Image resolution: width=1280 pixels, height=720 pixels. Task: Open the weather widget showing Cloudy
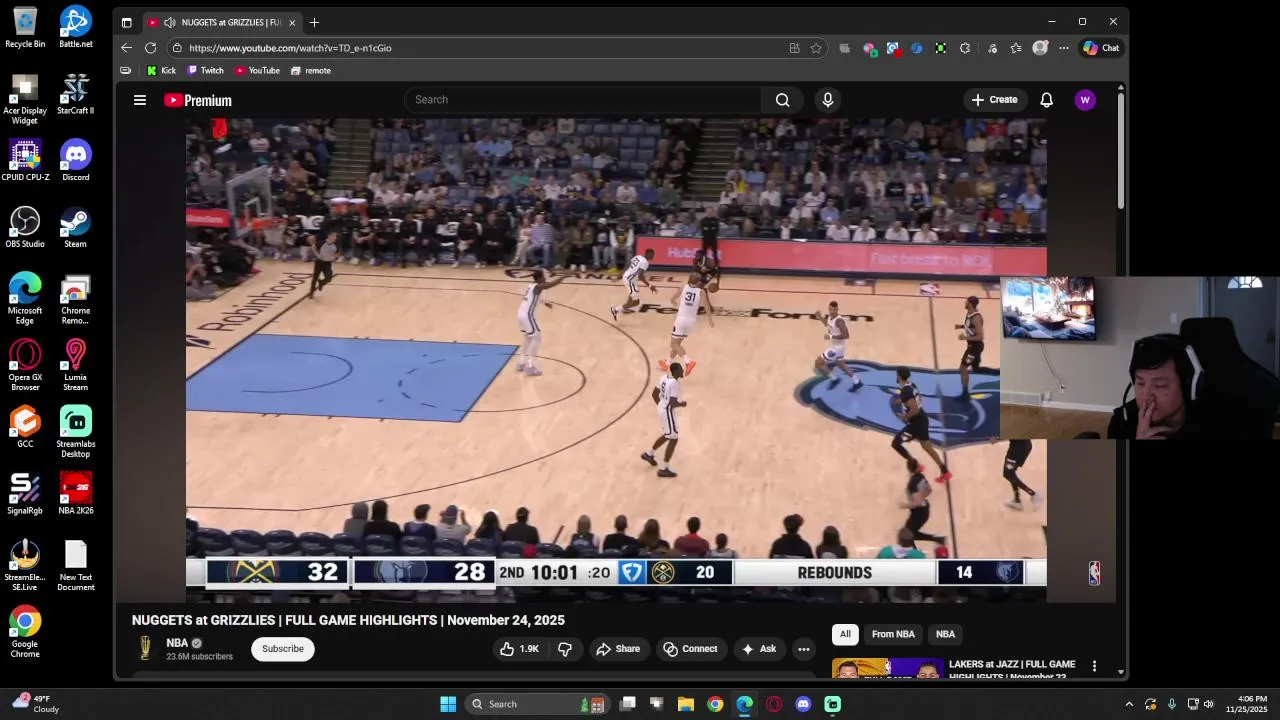pyautogui.click(x=35, y=704)
